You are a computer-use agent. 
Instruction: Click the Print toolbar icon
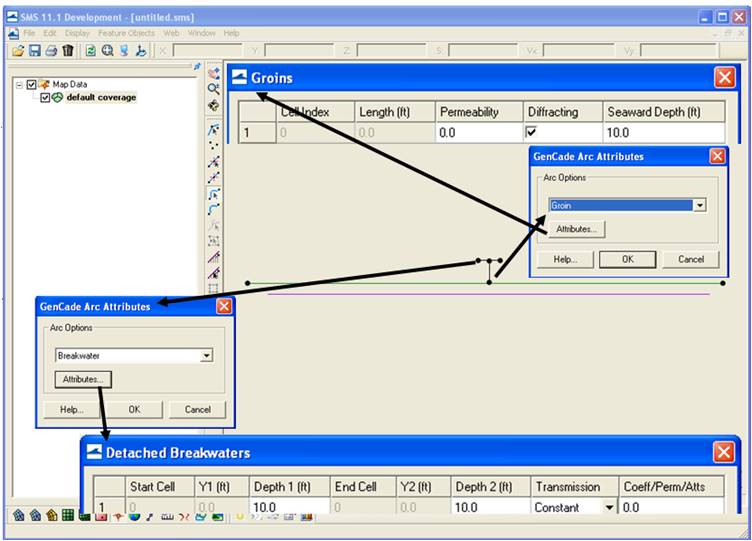[x=51, y=50]
